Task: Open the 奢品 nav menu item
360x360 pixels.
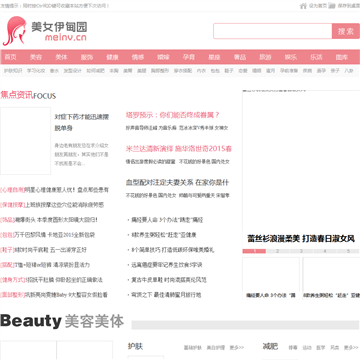Action: pyautogui.click(x=240, y=57)
